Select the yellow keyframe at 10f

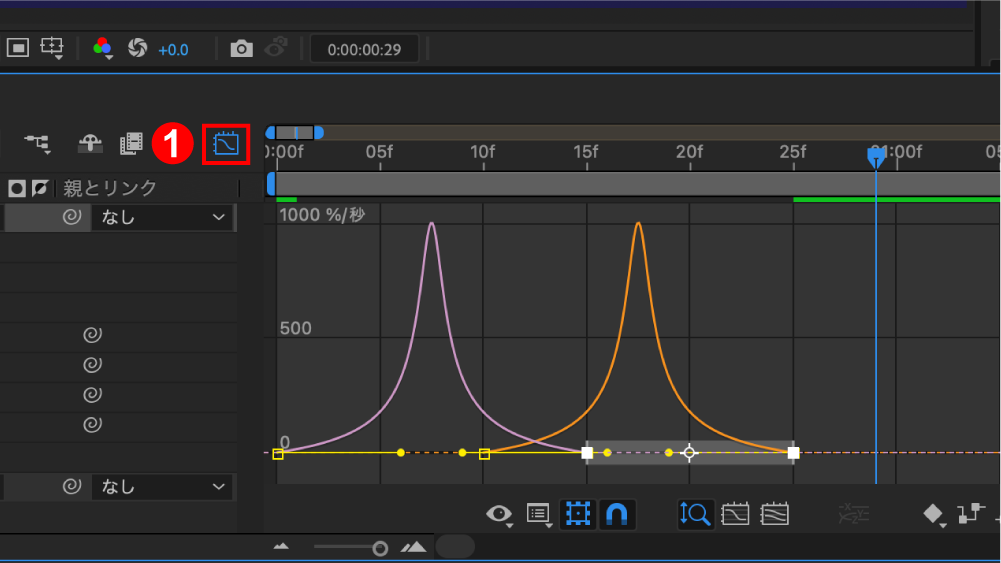[x=485, y=454]
